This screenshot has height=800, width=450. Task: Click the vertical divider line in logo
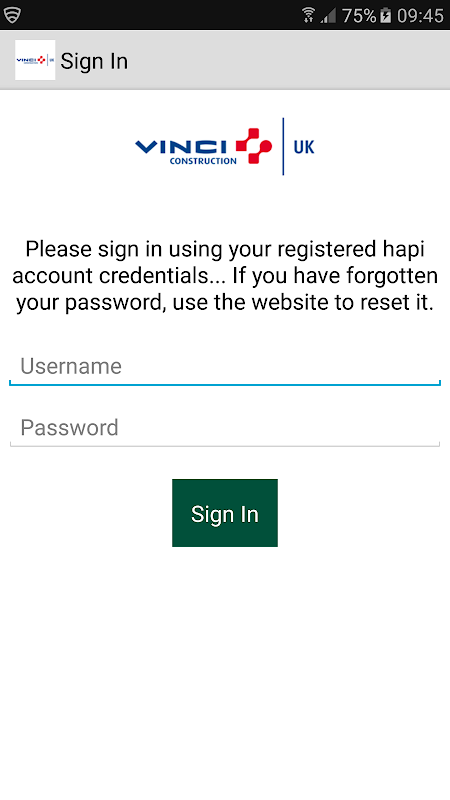[x=283, y=146]
